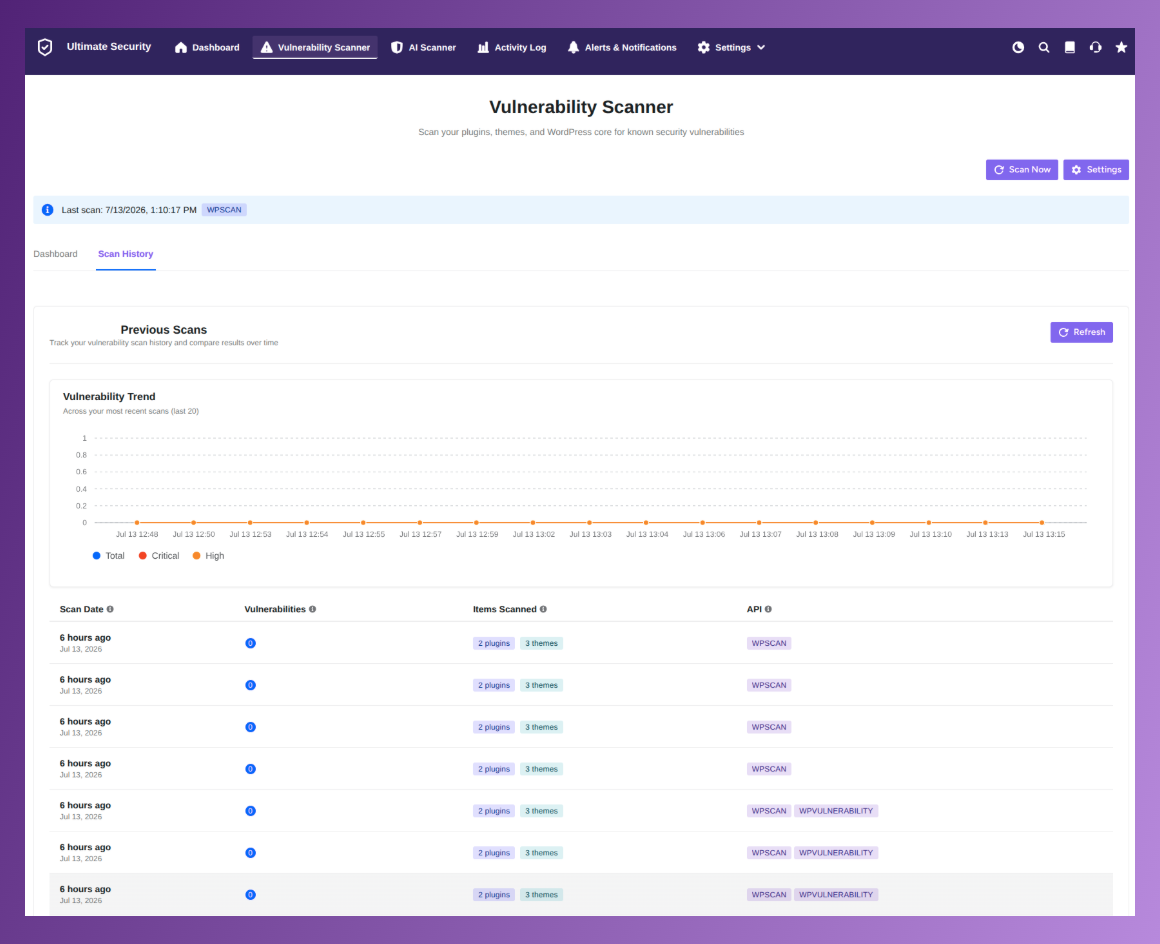Click the chart data point at Jul 13 12:48
This screenshot has width=1160, height=944.
pyautogui.click(x=137, y=522)
